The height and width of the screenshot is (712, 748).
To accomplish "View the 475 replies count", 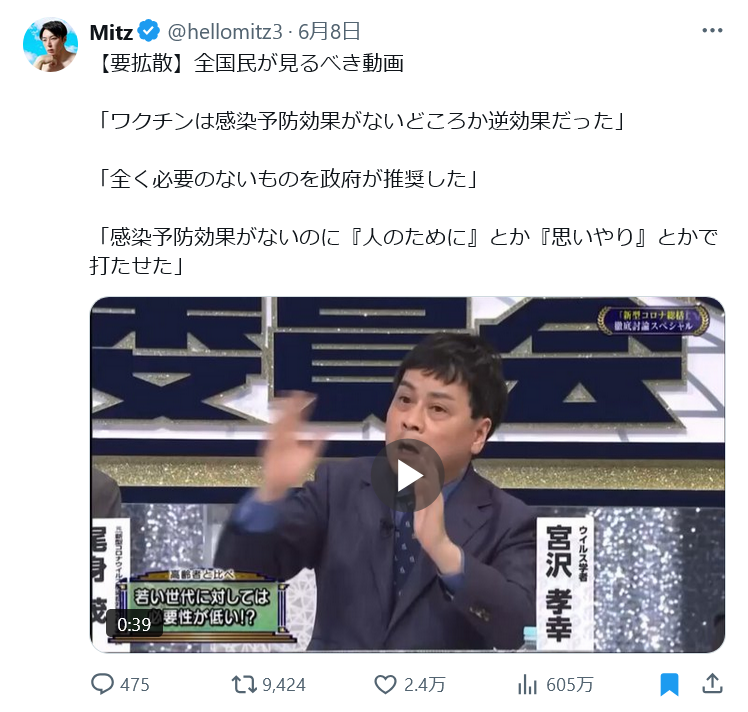I will tap(135, 685).
